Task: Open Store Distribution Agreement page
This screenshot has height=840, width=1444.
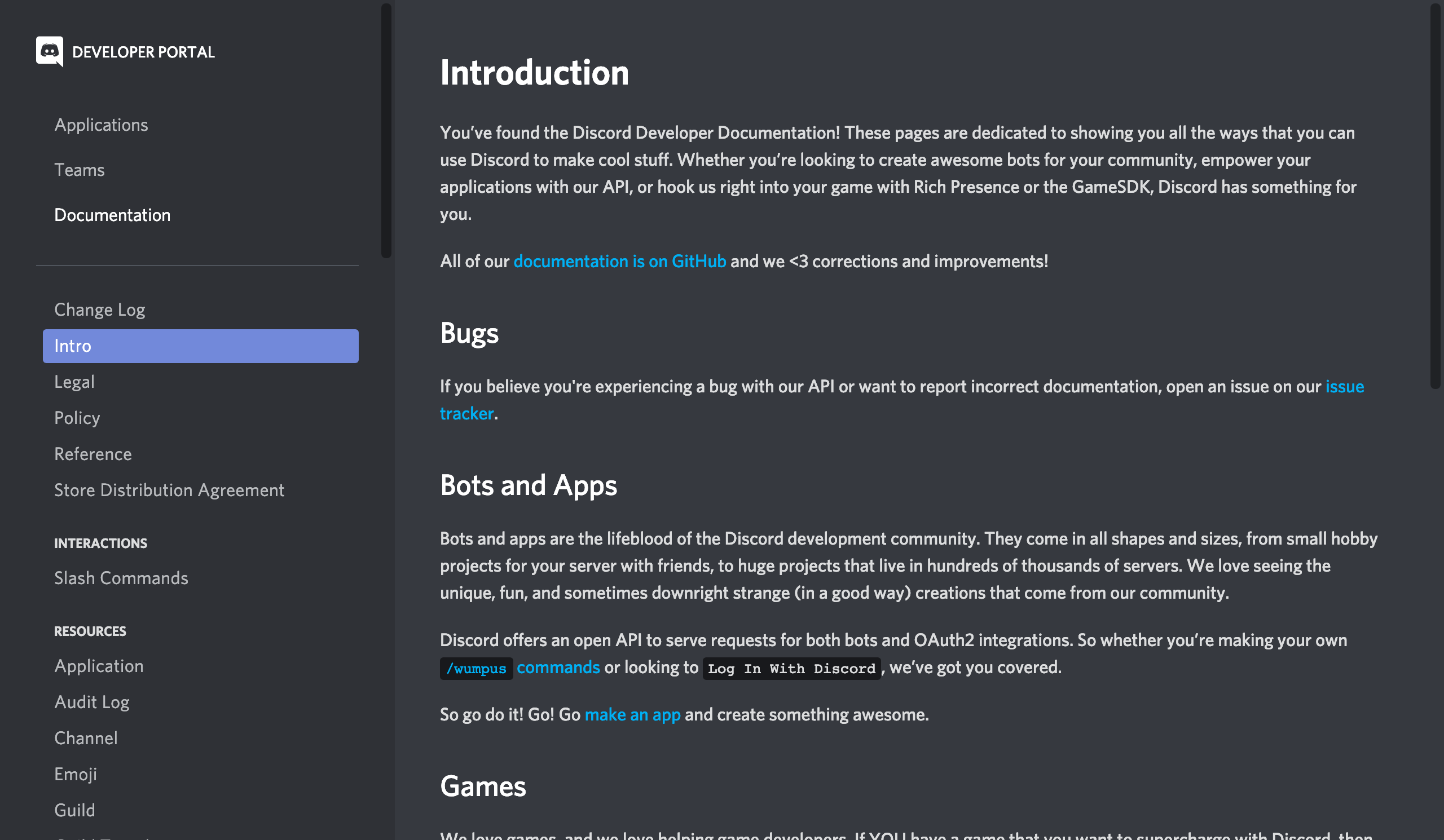Action: pos(169,489)
